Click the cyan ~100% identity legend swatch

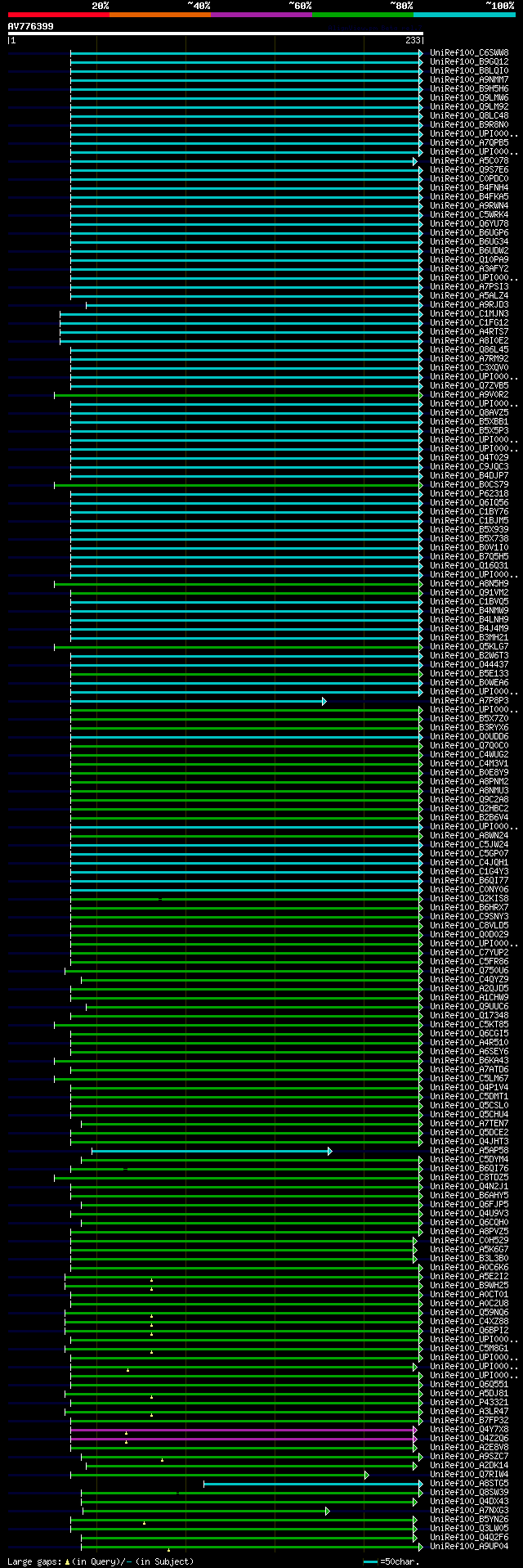point(464,15)
